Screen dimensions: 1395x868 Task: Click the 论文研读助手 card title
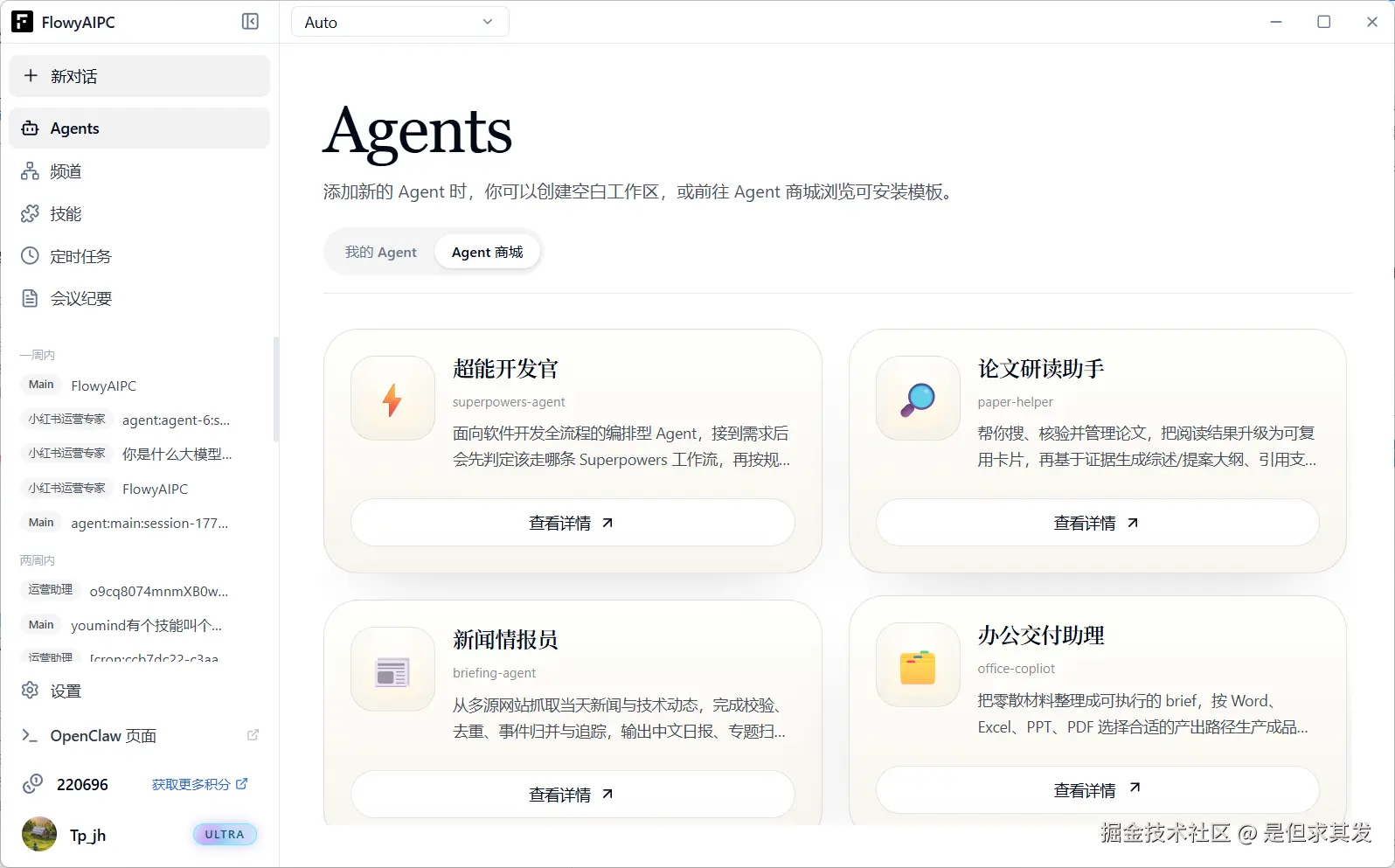coord(1041,369)
